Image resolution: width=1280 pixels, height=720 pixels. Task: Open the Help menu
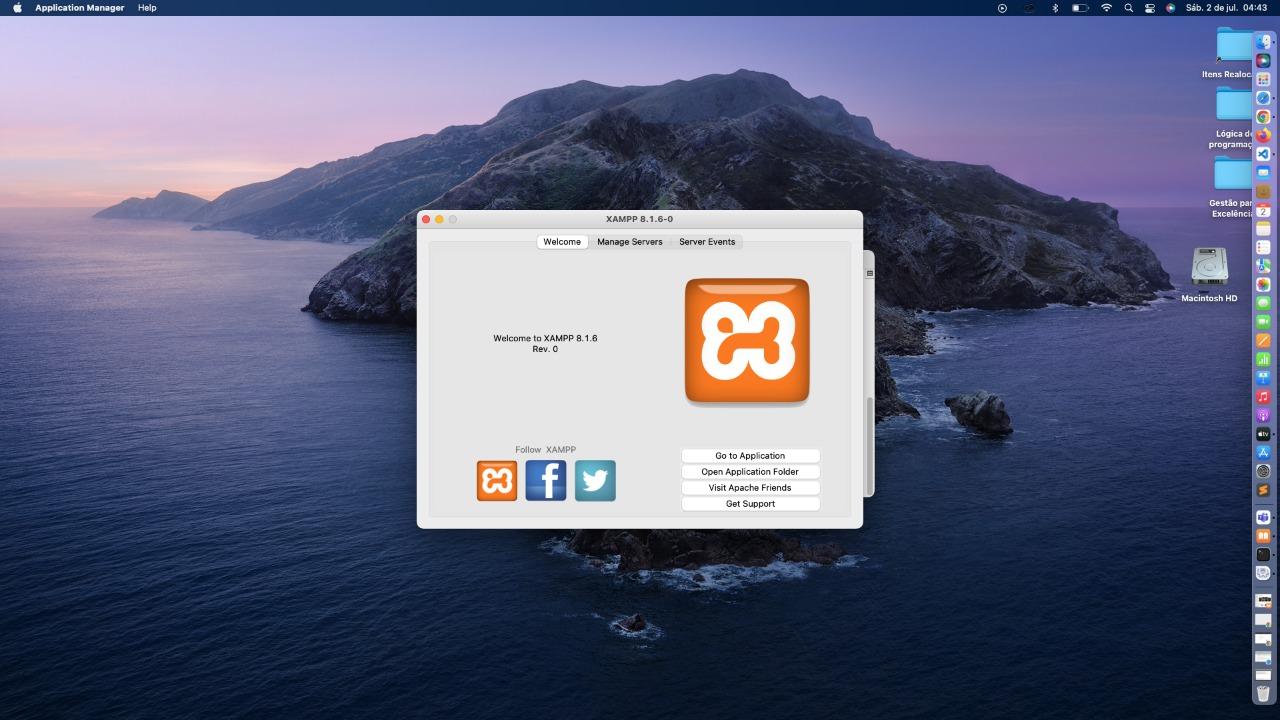pos(147,8)
